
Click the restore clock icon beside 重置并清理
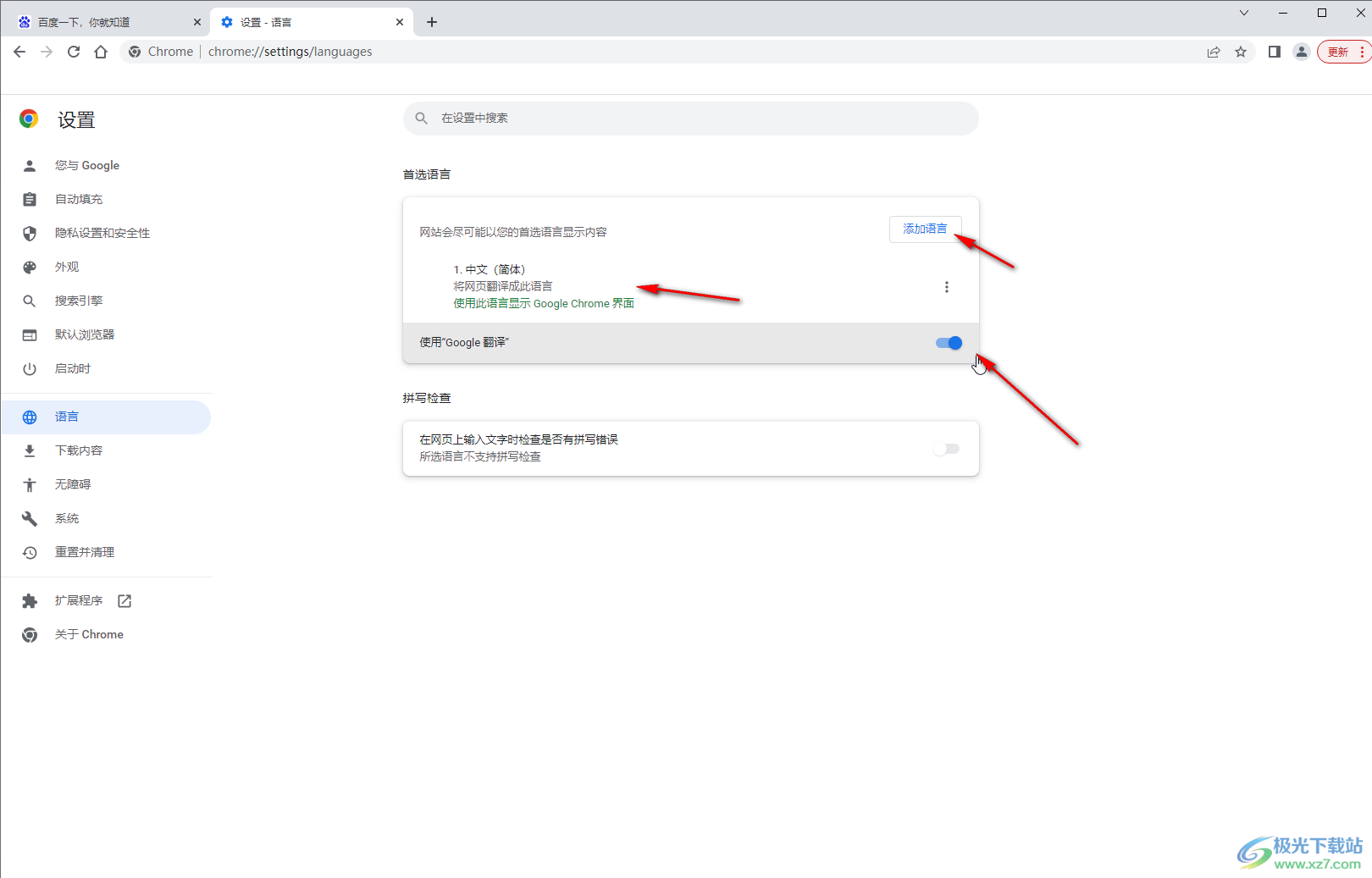click(x=30, y=552)
